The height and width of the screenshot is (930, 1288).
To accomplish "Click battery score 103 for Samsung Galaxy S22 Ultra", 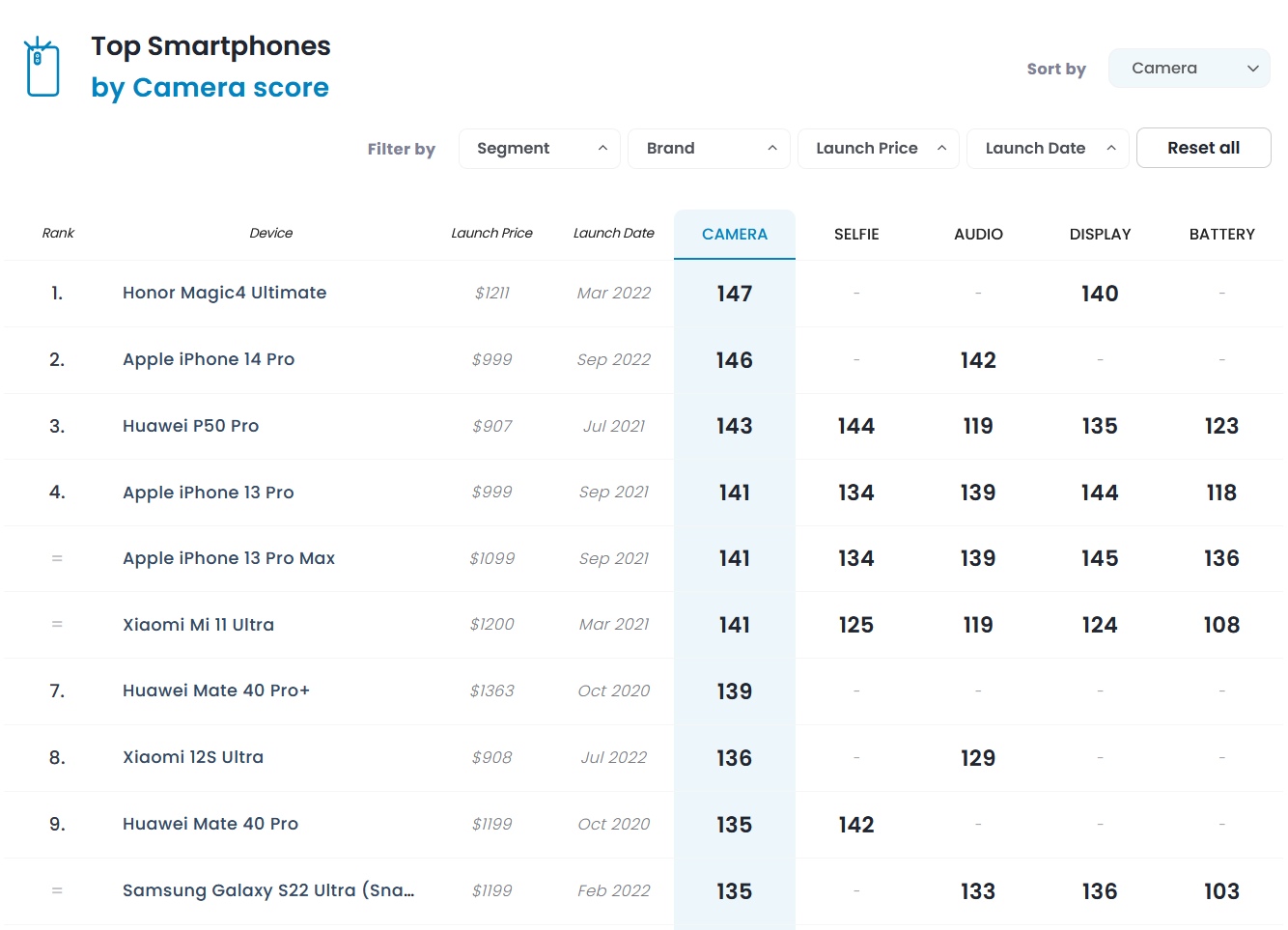I will point(1221,891).
